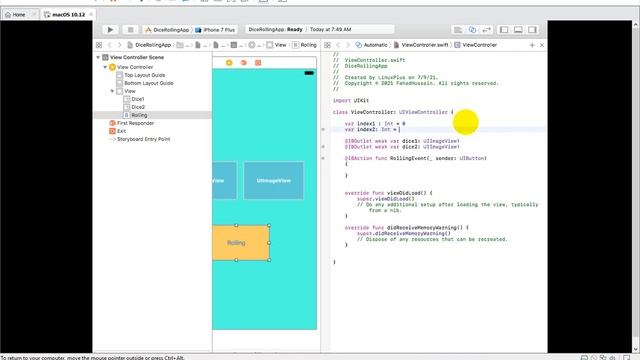Screen dimensions: 640x360
Task: Select the View item in document outline
Action: coord(130,91)
